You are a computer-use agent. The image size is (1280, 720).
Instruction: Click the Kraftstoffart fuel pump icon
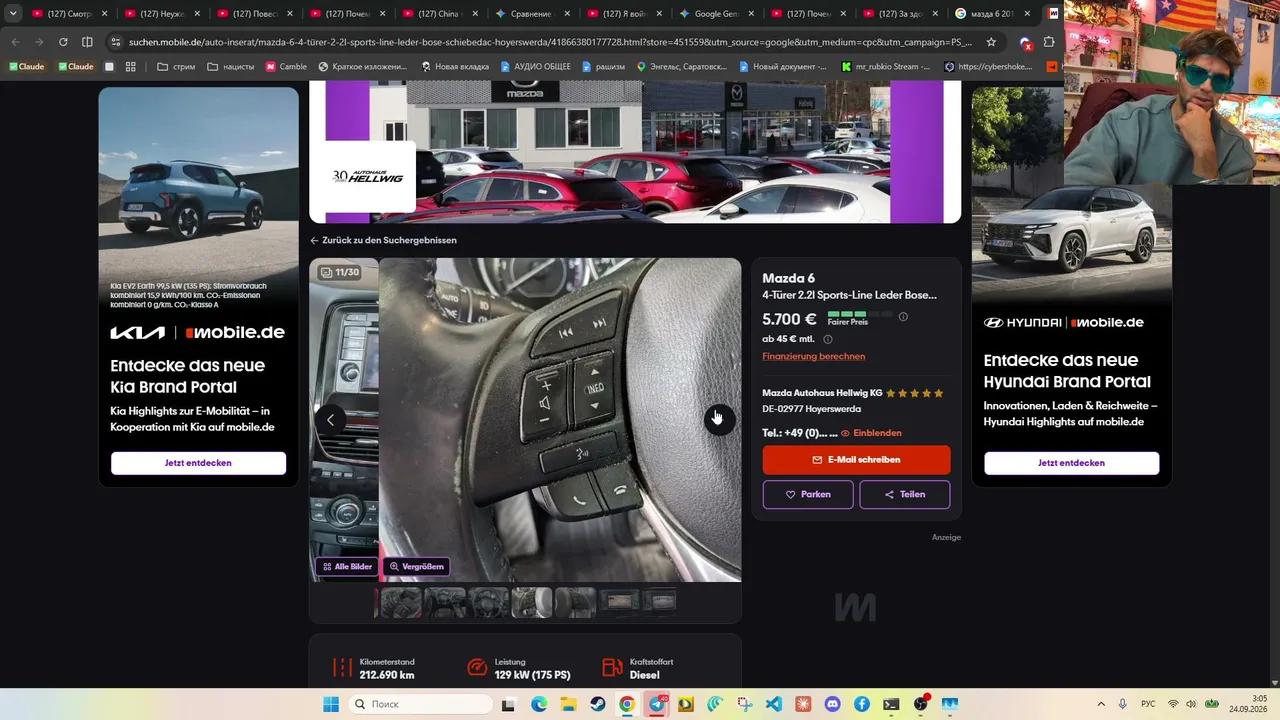(612, 668)
